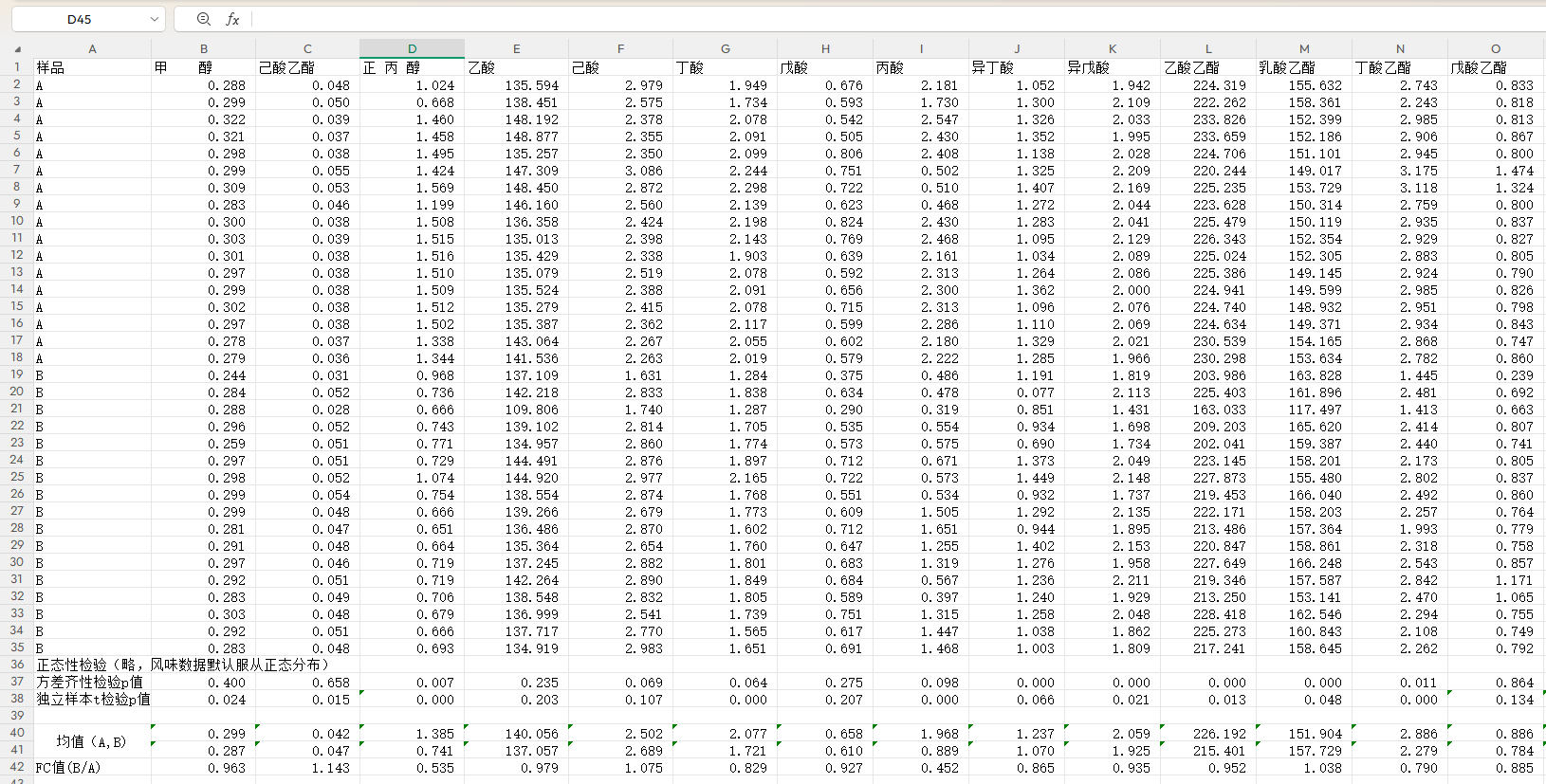Viewport: 1546px width, 784px height.
Task: Click the 乙酸乙酯 column title cell
Action: point(1207,67)
